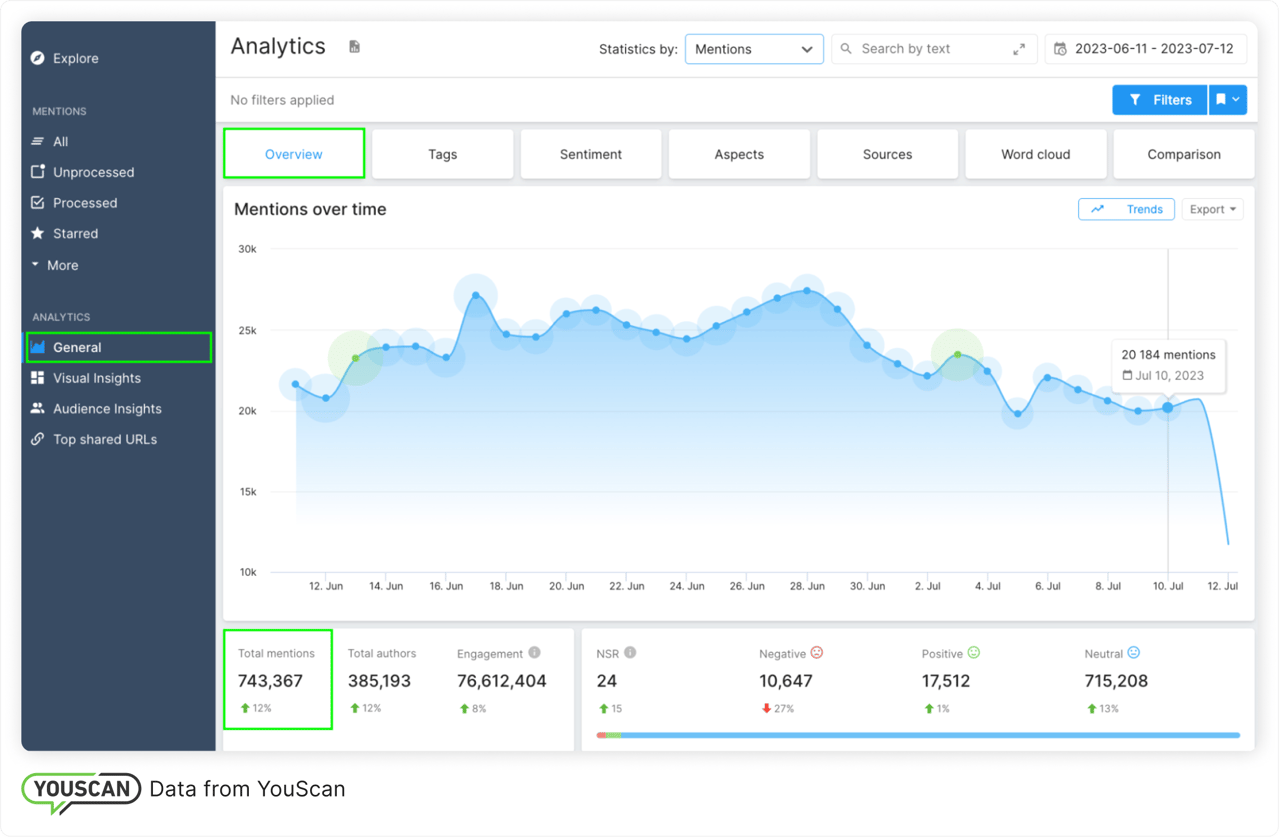
Task: Open Audience Insights from sidebar
Action: [x=106, y=409]
